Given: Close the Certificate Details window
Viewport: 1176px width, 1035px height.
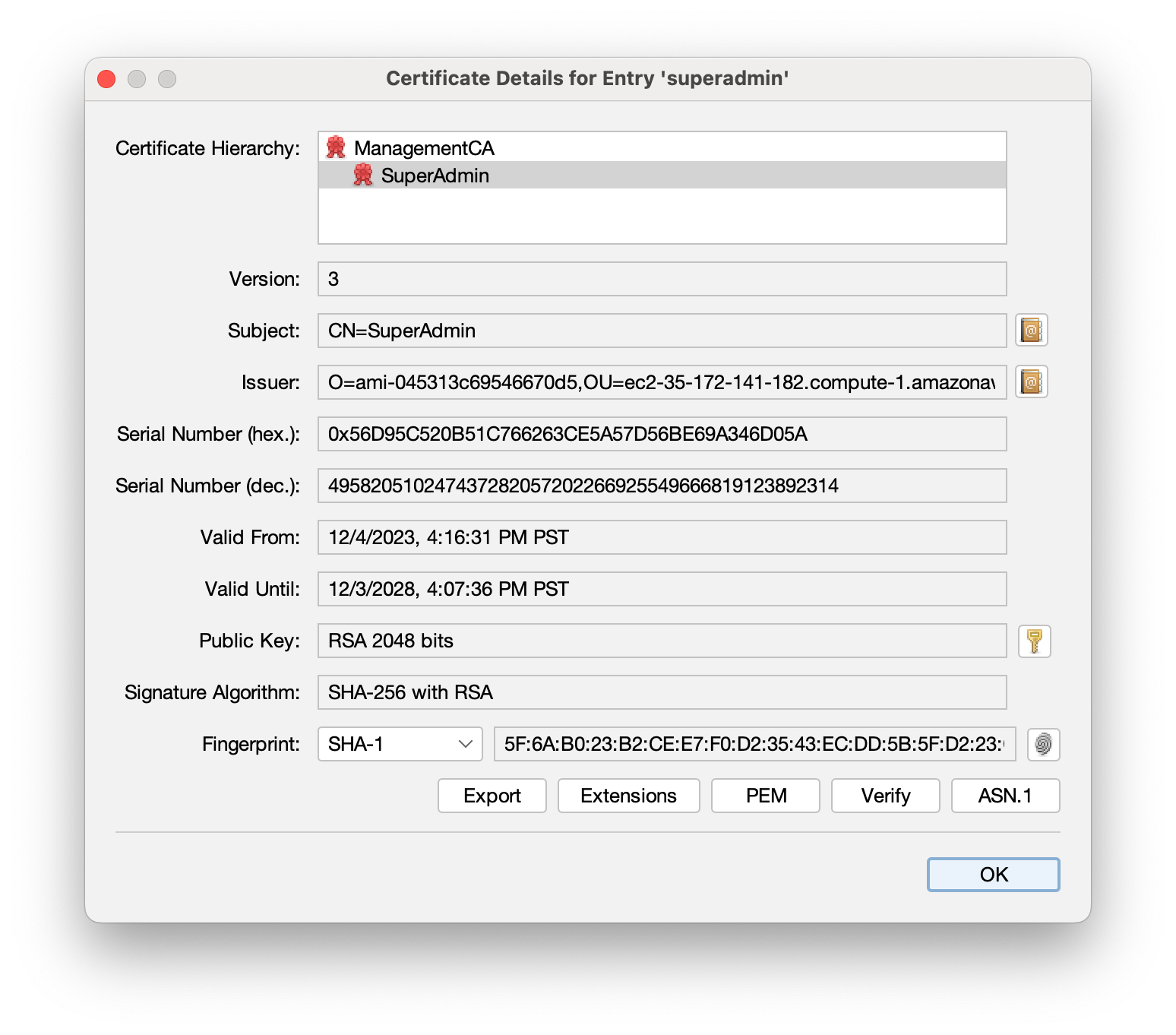Looking at the screenshot, I should pos(107,79).
